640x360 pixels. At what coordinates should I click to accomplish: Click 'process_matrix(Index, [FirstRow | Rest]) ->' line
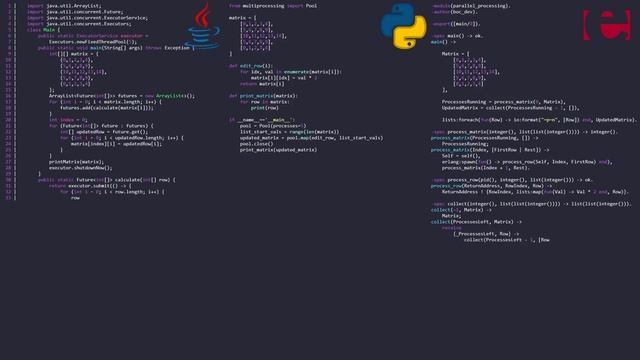point(490,150)
